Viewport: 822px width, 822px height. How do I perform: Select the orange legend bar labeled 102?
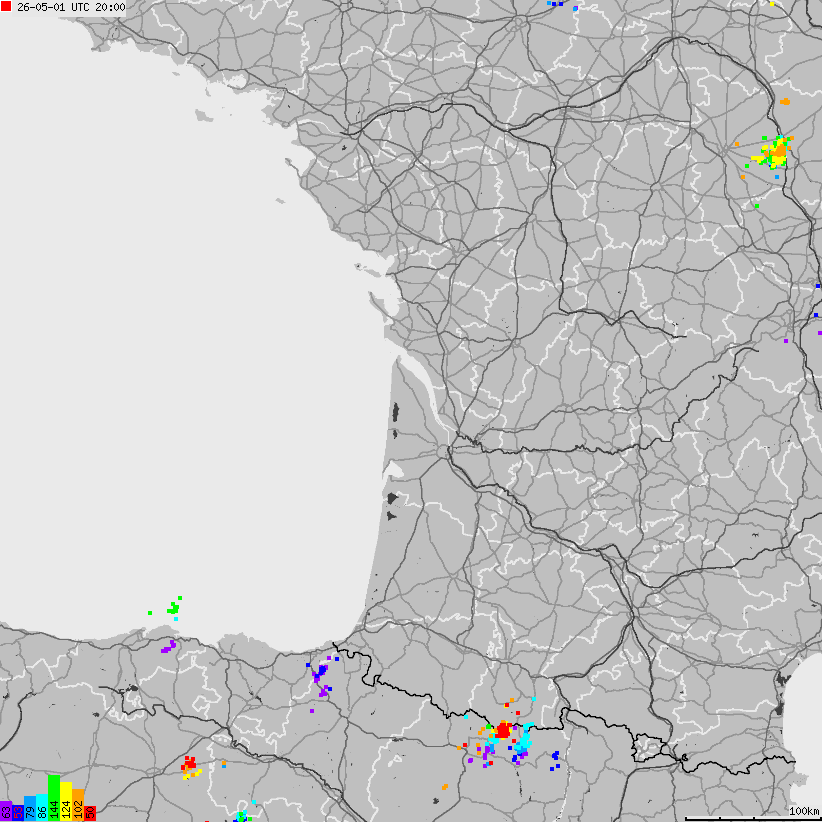(x=78, y=805)
